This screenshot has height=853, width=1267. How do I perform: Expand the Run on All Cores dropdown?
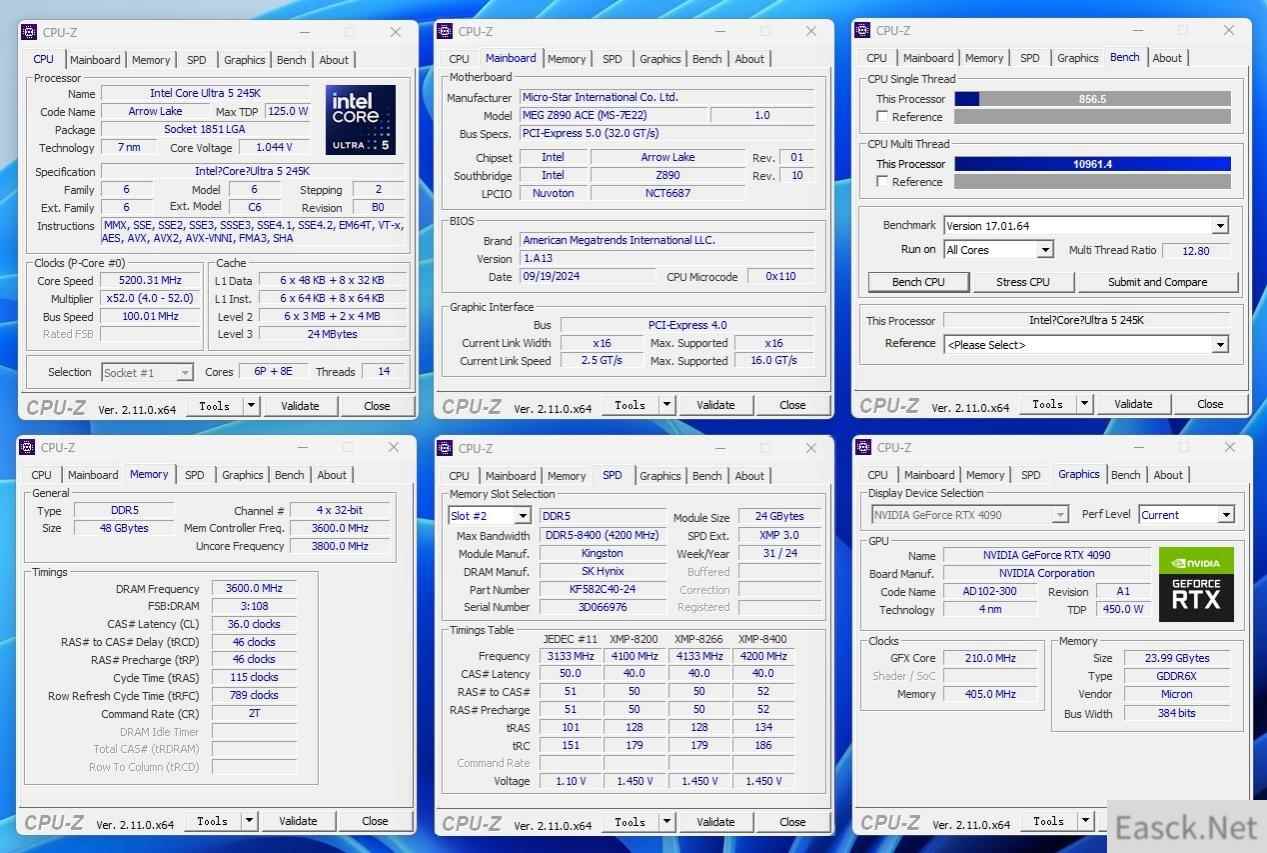(x=1045, y=250)
